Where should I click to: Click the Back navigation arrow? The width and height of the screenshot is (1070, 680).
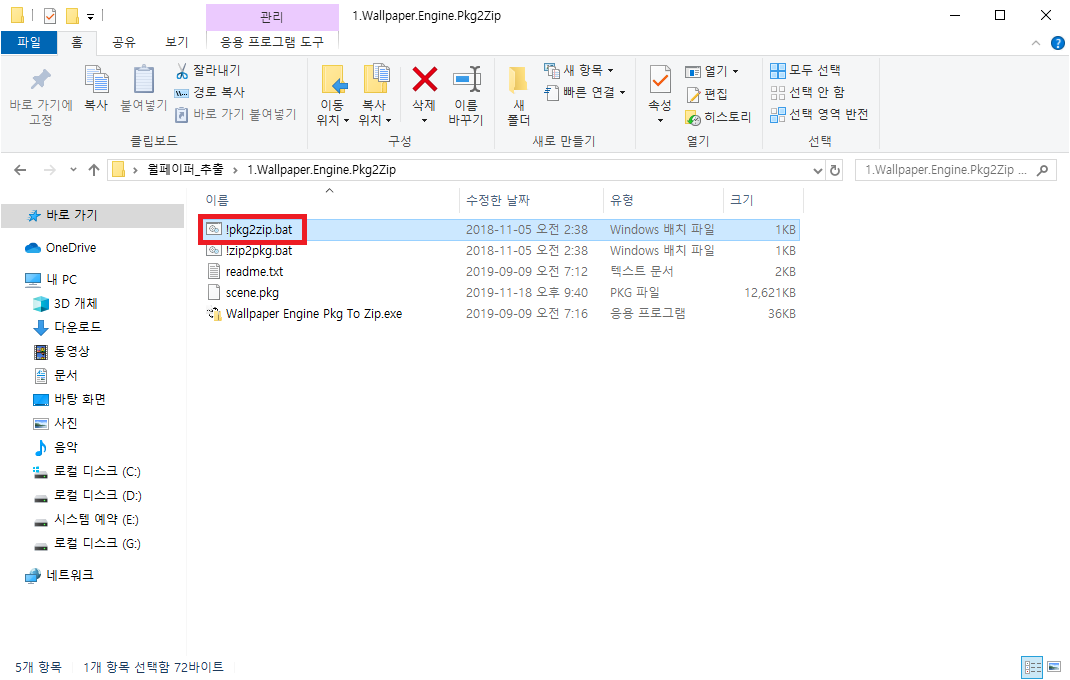(x=20, y=170)
